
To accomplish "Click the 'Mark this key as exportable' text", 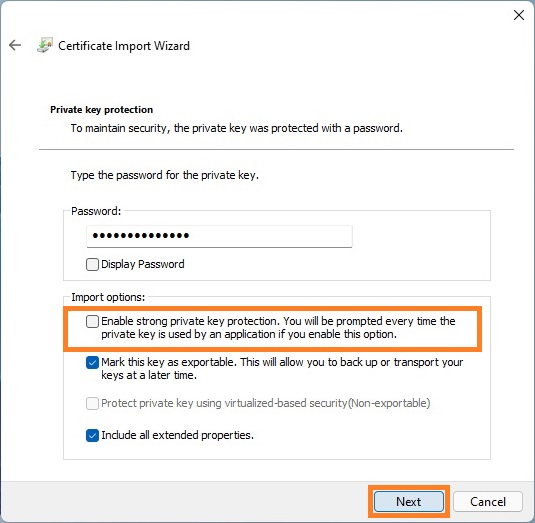I will click(169, 362).
